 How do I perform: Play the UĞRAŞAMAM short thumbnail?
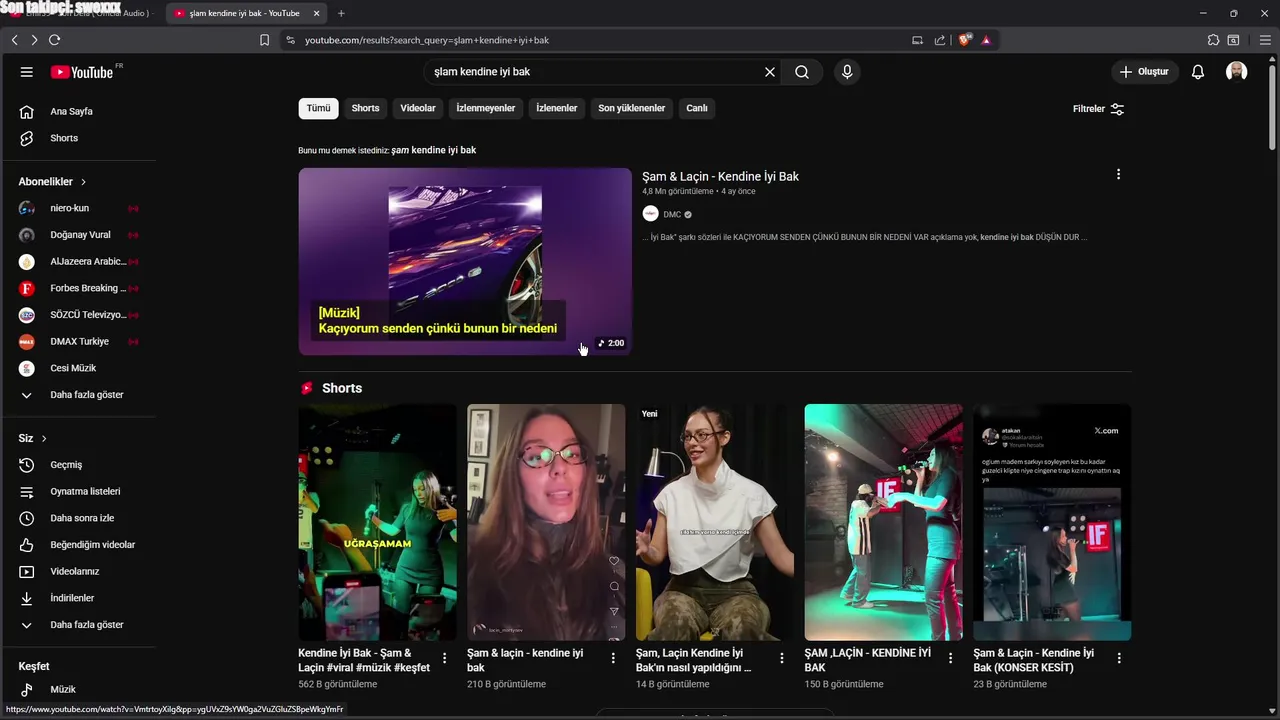377,522
